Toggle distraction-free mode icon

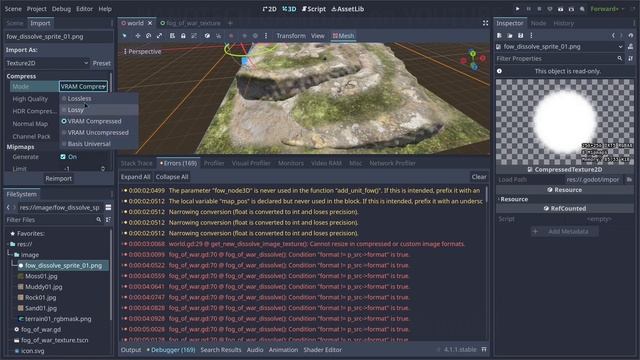[485, 23]
